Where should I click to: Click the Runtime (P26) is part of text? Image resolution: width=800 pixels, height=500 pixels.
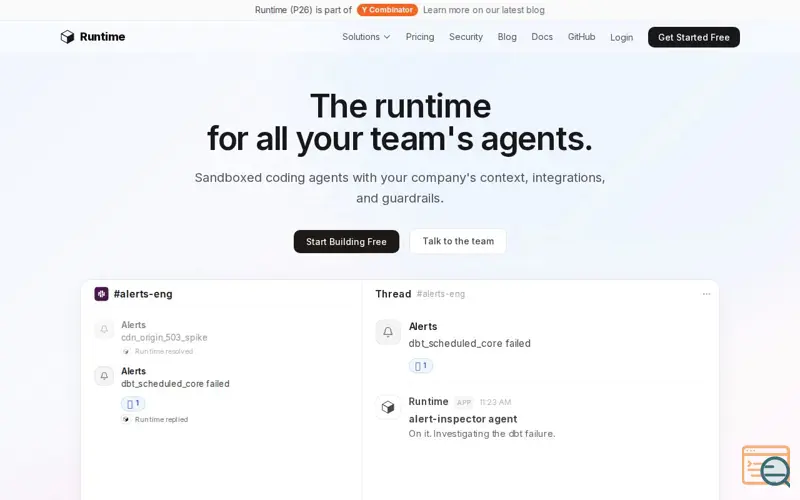(303, 10)
